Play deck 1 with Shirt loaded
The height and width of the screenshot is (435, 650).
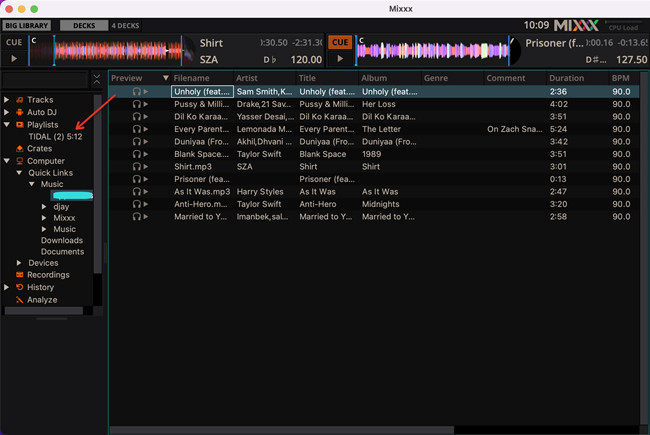[14, 58]
